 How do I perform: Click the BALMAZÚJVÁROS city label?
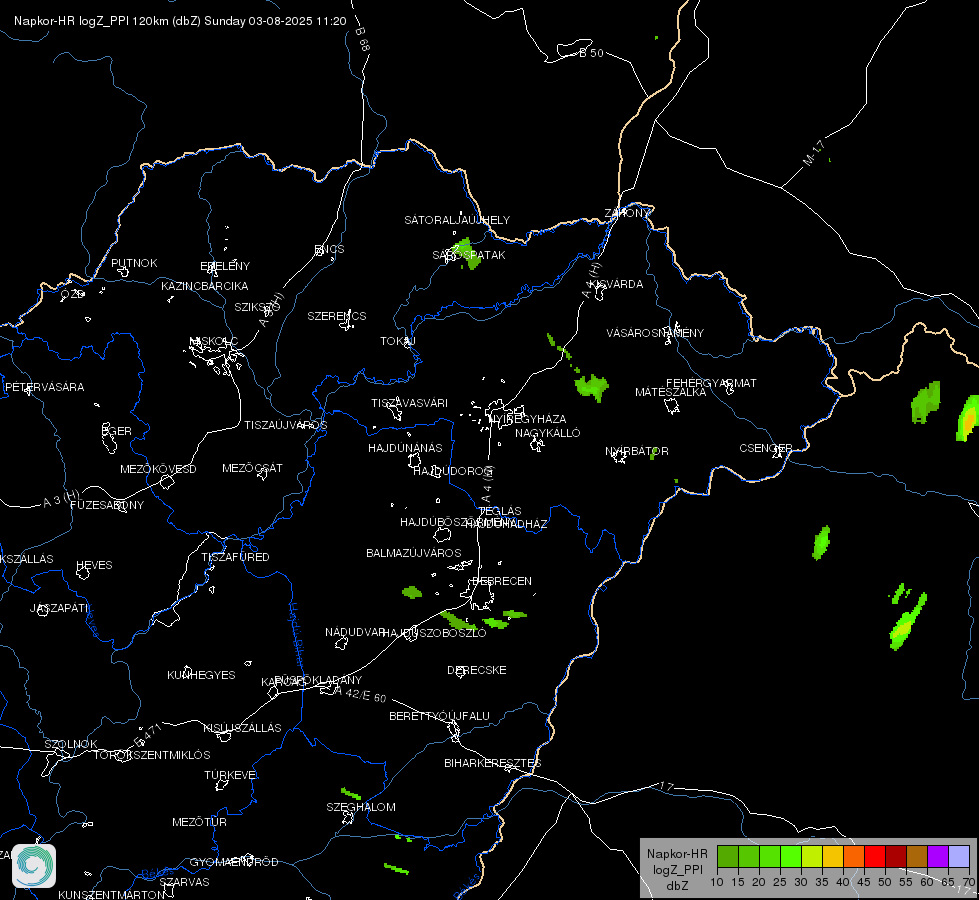(x=413, y=553)
